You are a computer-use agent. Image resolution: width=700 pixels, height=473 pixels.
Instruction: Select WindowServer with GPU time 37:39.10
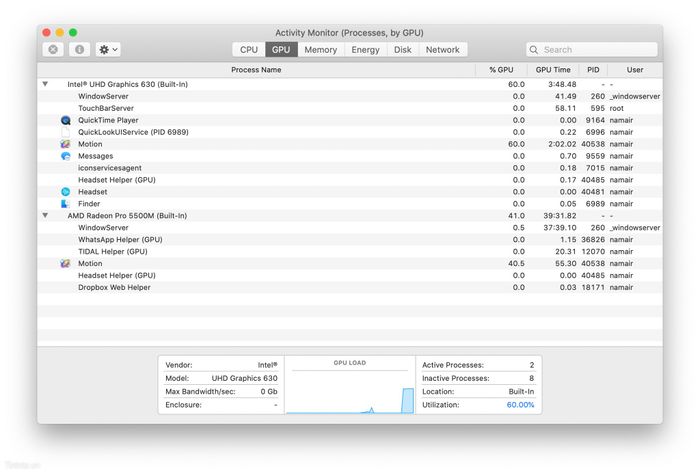(350, 228)
